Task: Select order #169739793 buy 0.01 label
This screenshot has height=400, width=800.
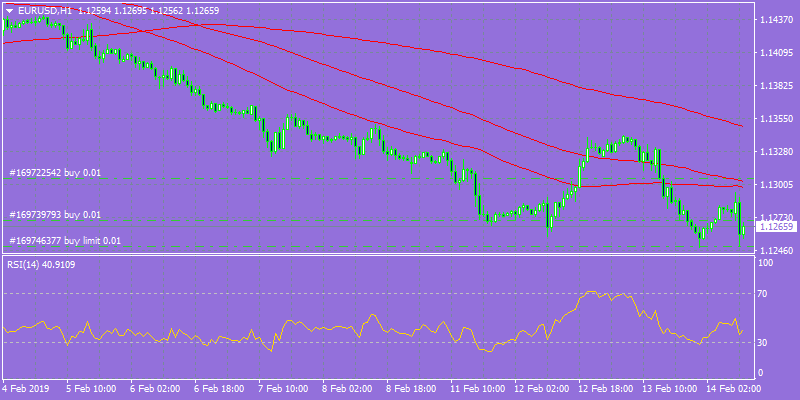Action: click(55, 215)
